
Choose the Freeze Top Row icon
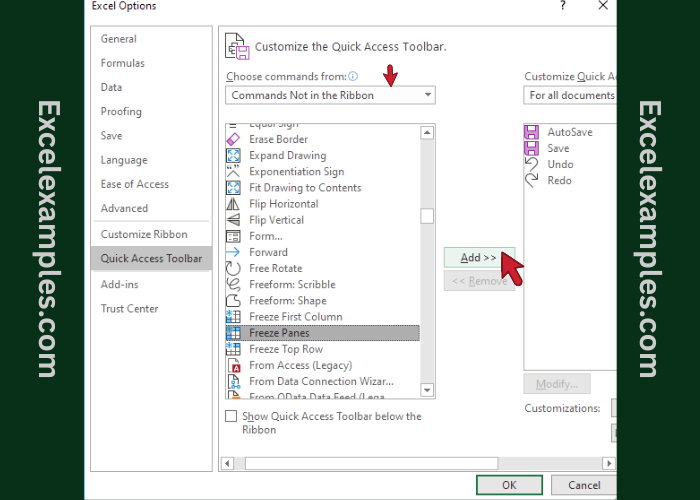[x=233, y=349]
